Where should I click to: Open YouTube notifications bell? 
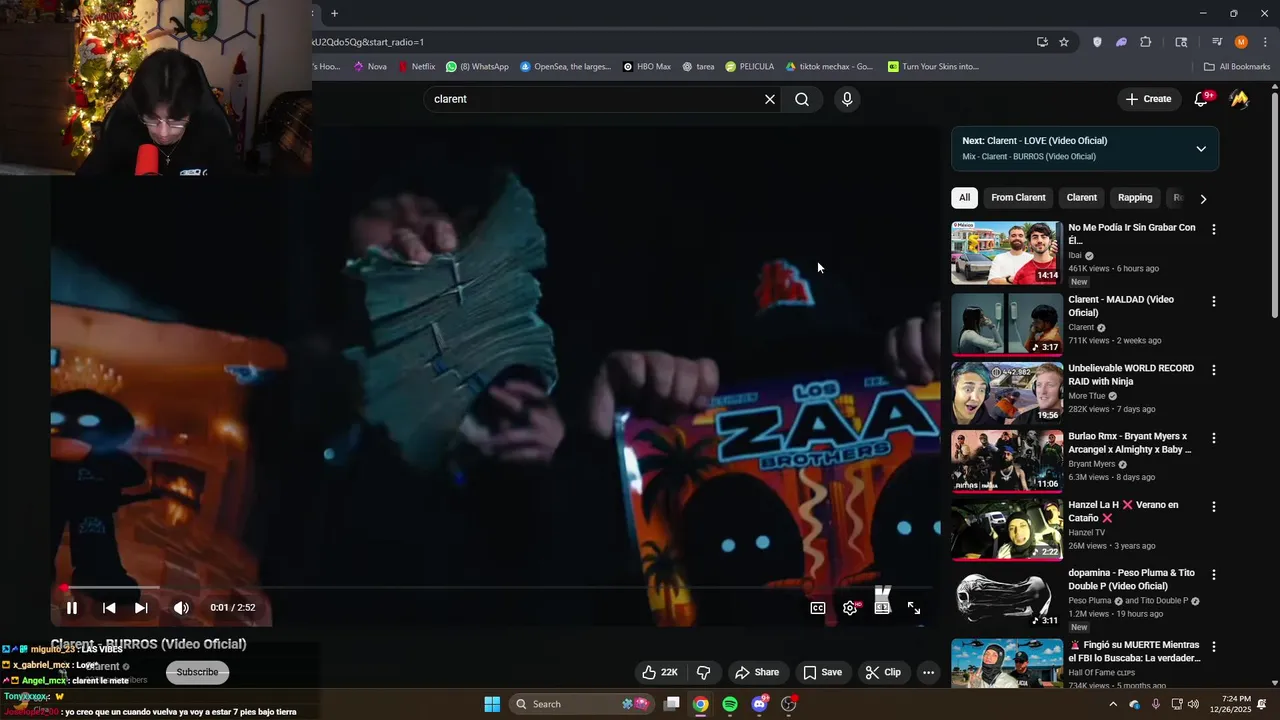[1202, 99]
